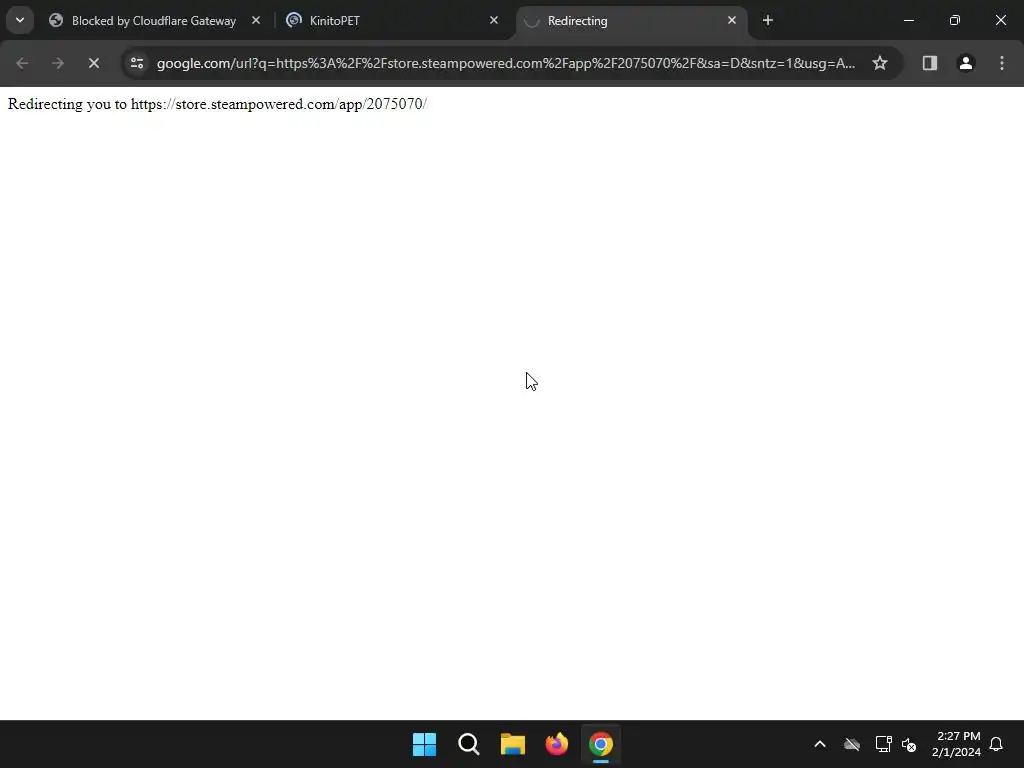1024x768 pixels.
Task: Click the address bar URL
Action: 505,63
